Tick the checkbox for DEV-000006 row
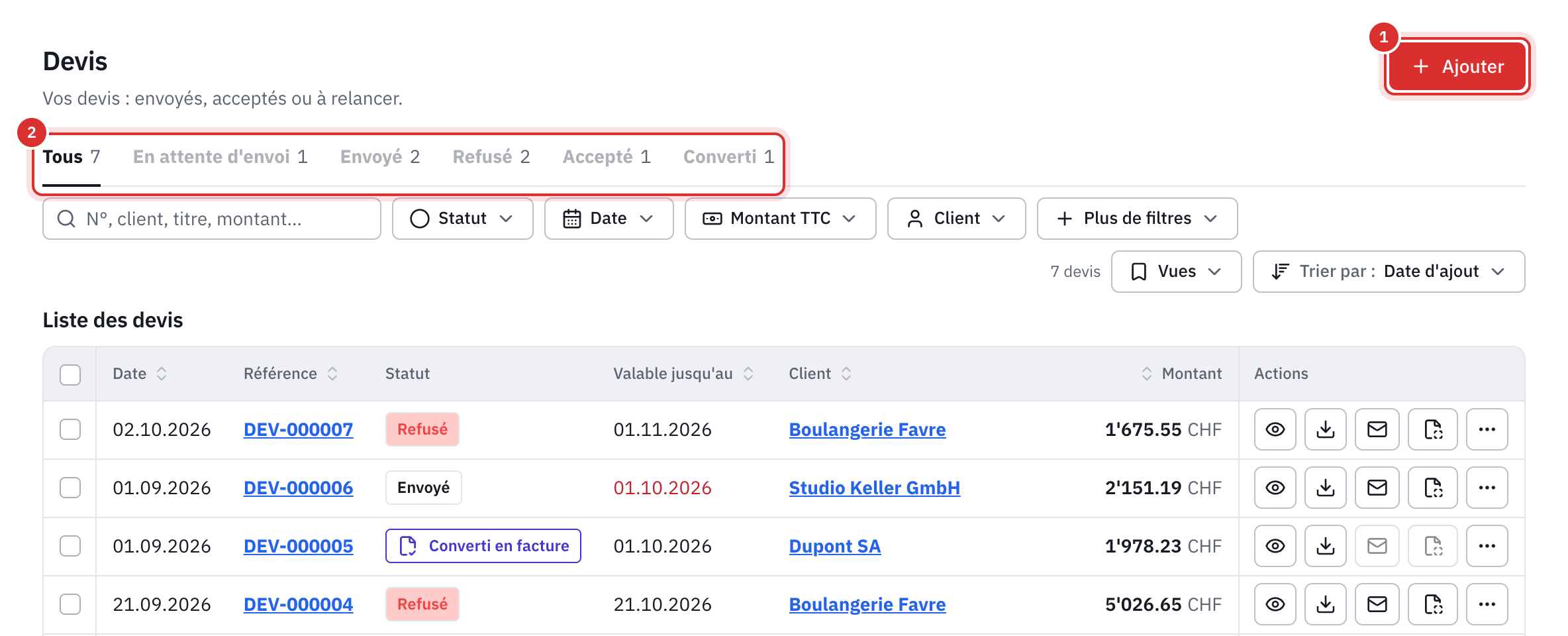 click(70, 488)
